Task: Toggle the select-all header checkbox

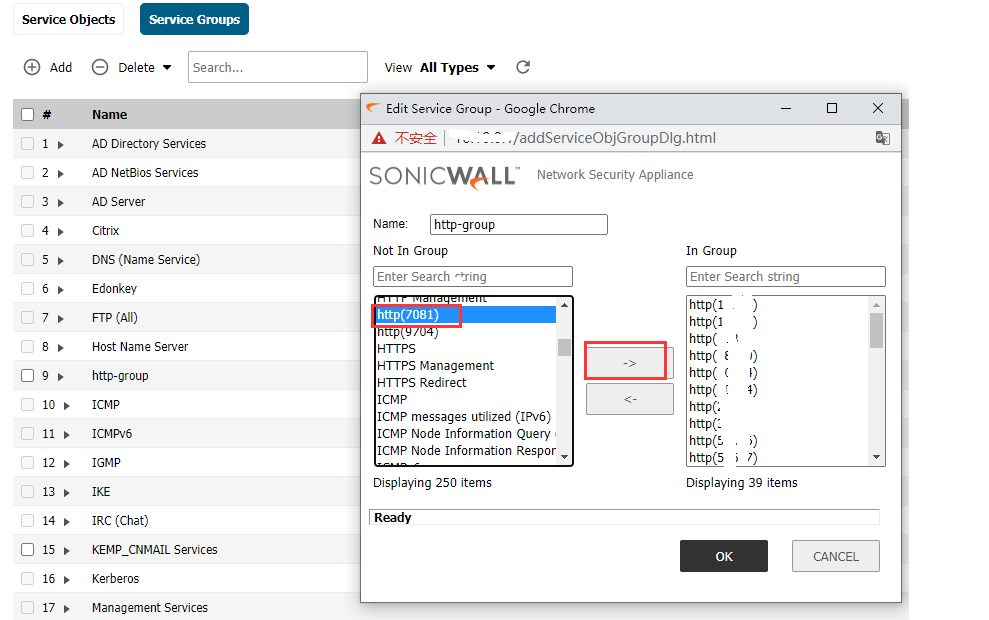Action: click(x=27, y=114)
